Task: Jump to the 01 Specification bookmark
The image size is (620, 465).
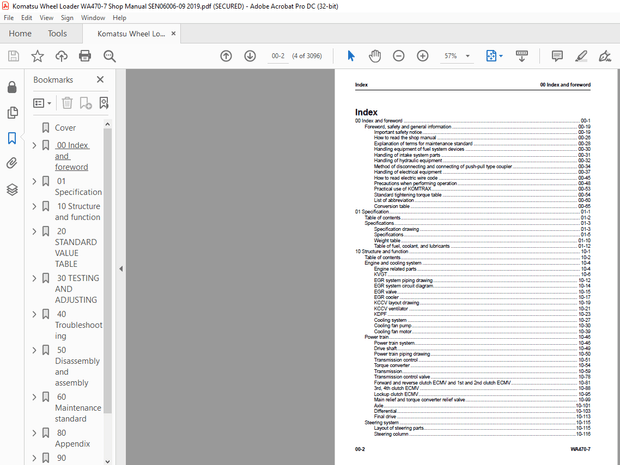Action: pos(78,187)
